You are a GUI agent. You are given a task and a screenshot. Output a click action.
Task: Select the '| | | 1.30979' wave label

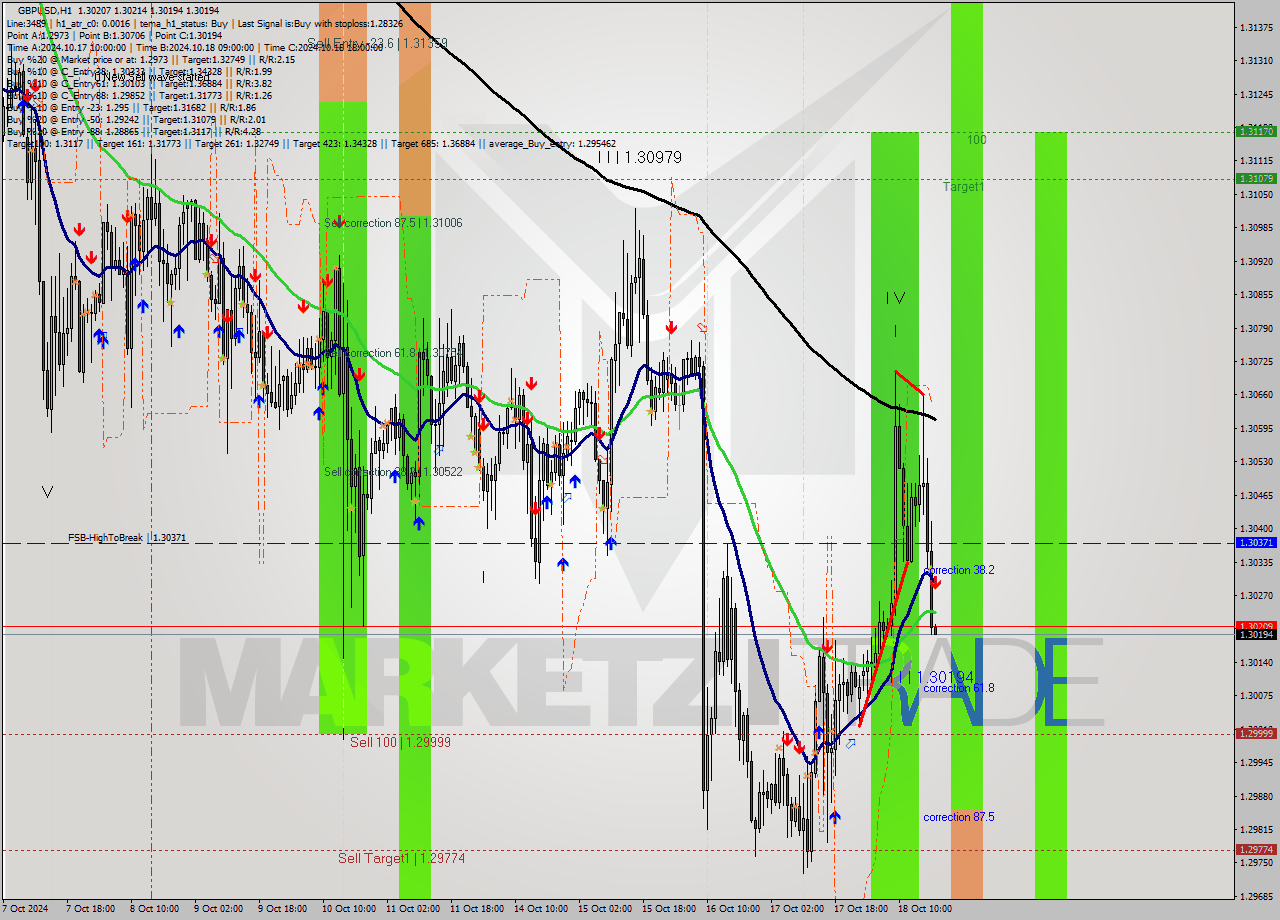coord(639,157)
